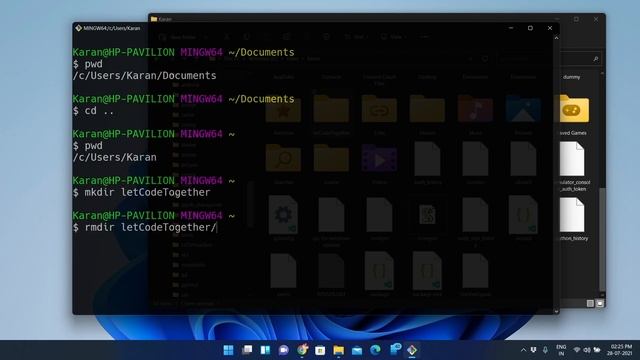Image resolution: width=640 pixels, height=360 pixels.
Task: Click the microphone icon in the system tray
Action: (545, 350)
